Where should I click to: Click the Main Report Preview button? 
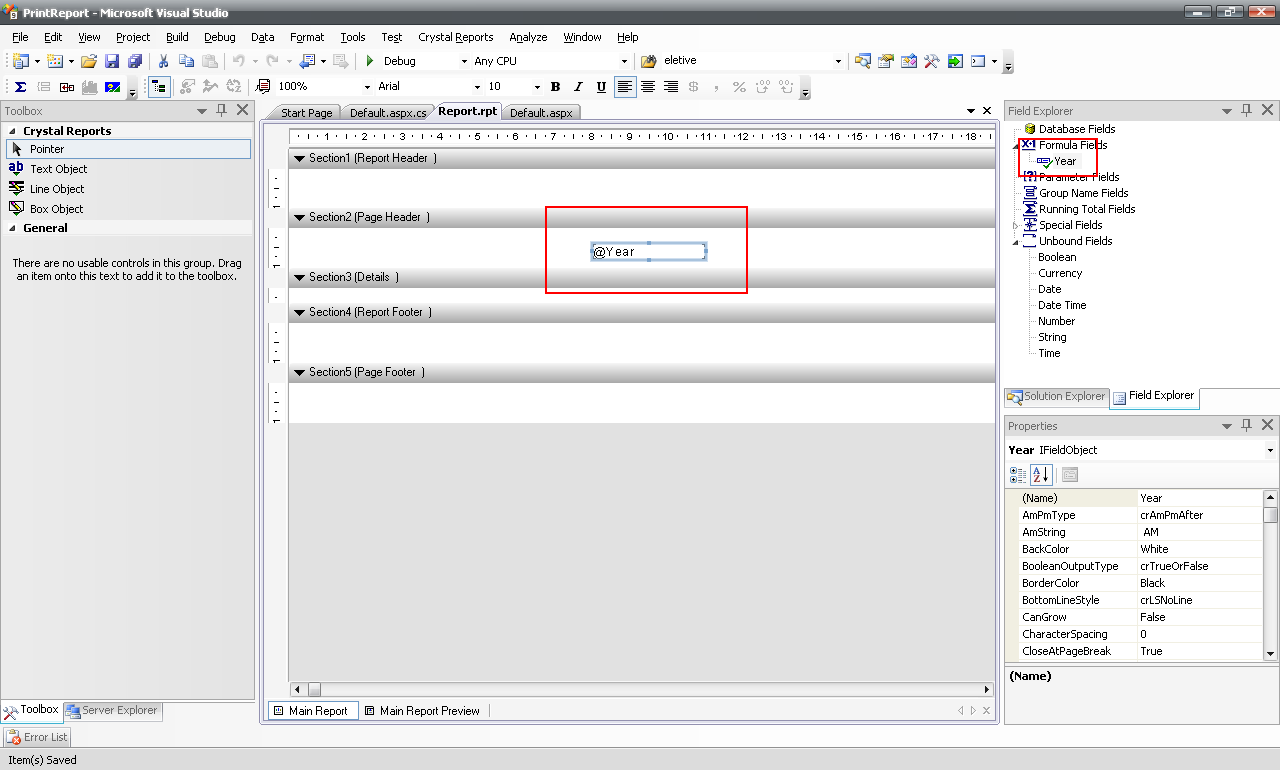pos(421,711)
